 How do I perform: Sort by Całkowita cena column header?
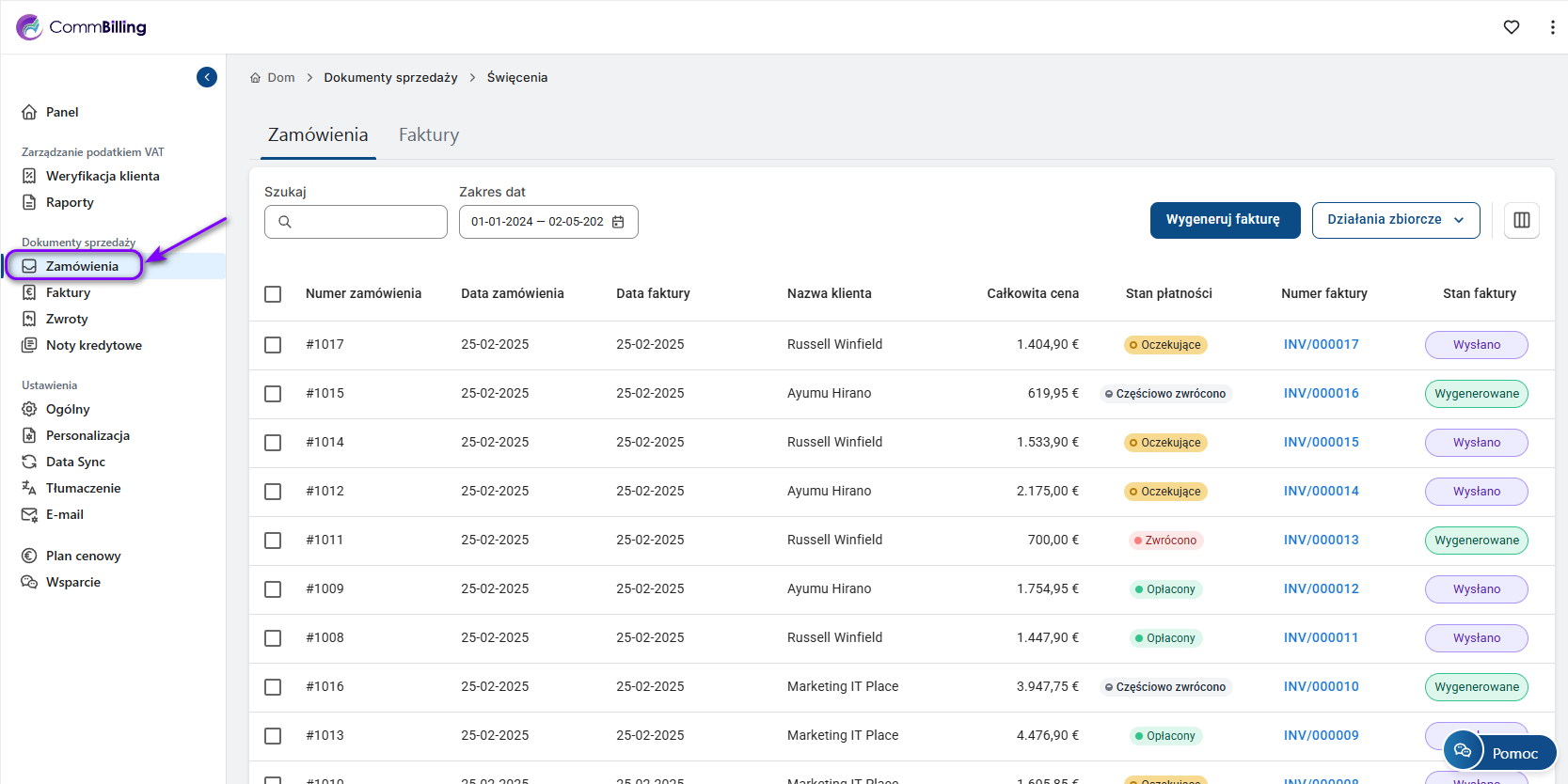[x=1032, y=293]
